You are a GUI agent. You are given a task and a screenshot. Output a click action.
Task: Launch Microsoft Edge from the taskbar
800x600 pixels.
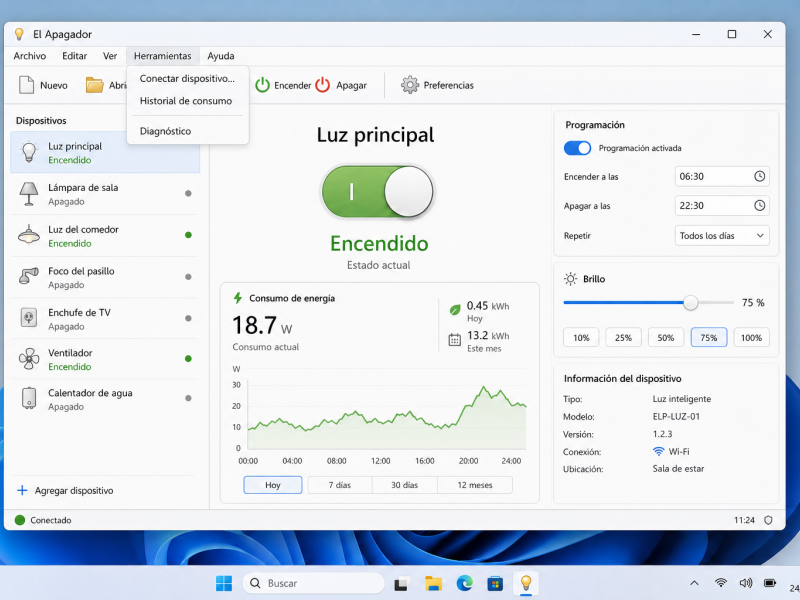tap(464, 583)
